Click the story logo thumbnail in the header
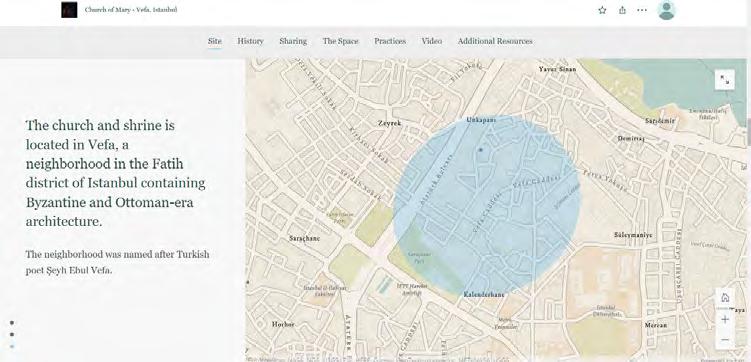751x362 pixels. point(69,10)
